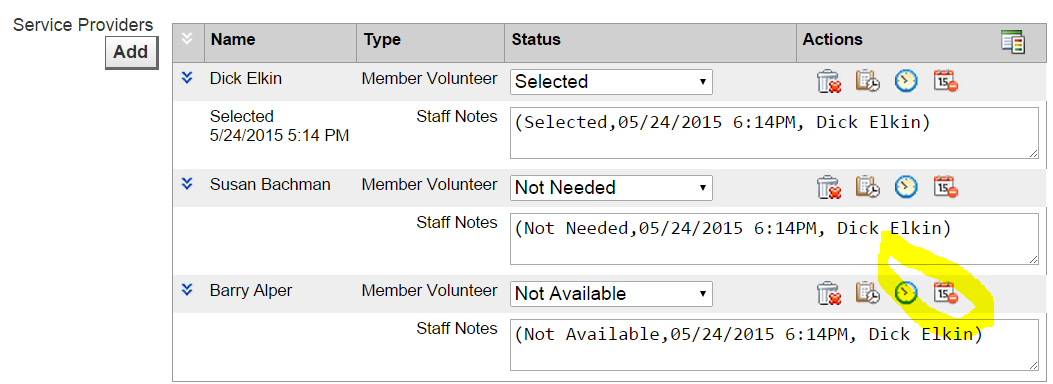Click calendar remove icon for Dick Elkin
The image size is (1053, 384).
[946, 81]
